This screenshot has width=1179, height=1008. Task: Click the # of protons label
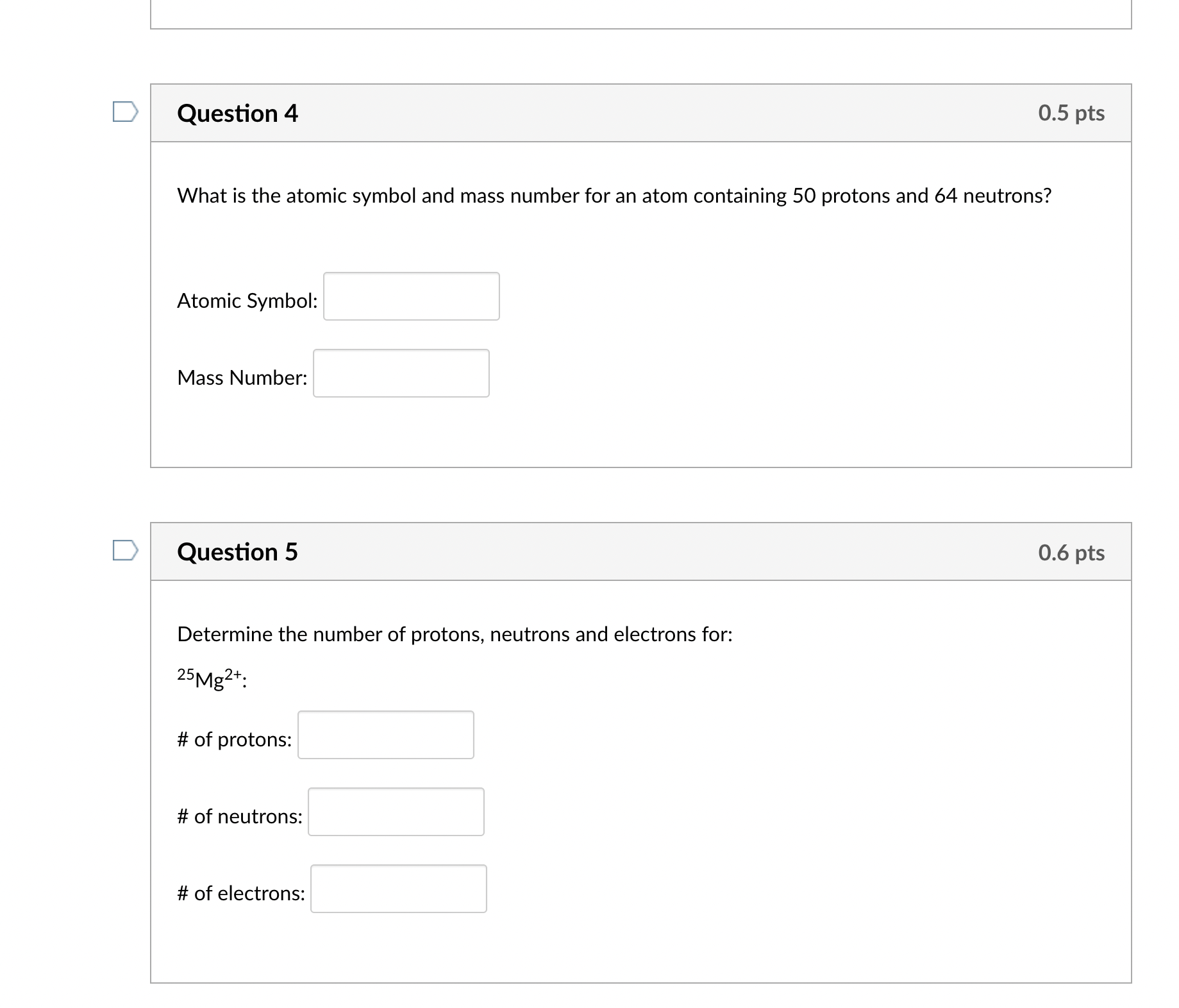pyautogui.click(x=235, y=739)
